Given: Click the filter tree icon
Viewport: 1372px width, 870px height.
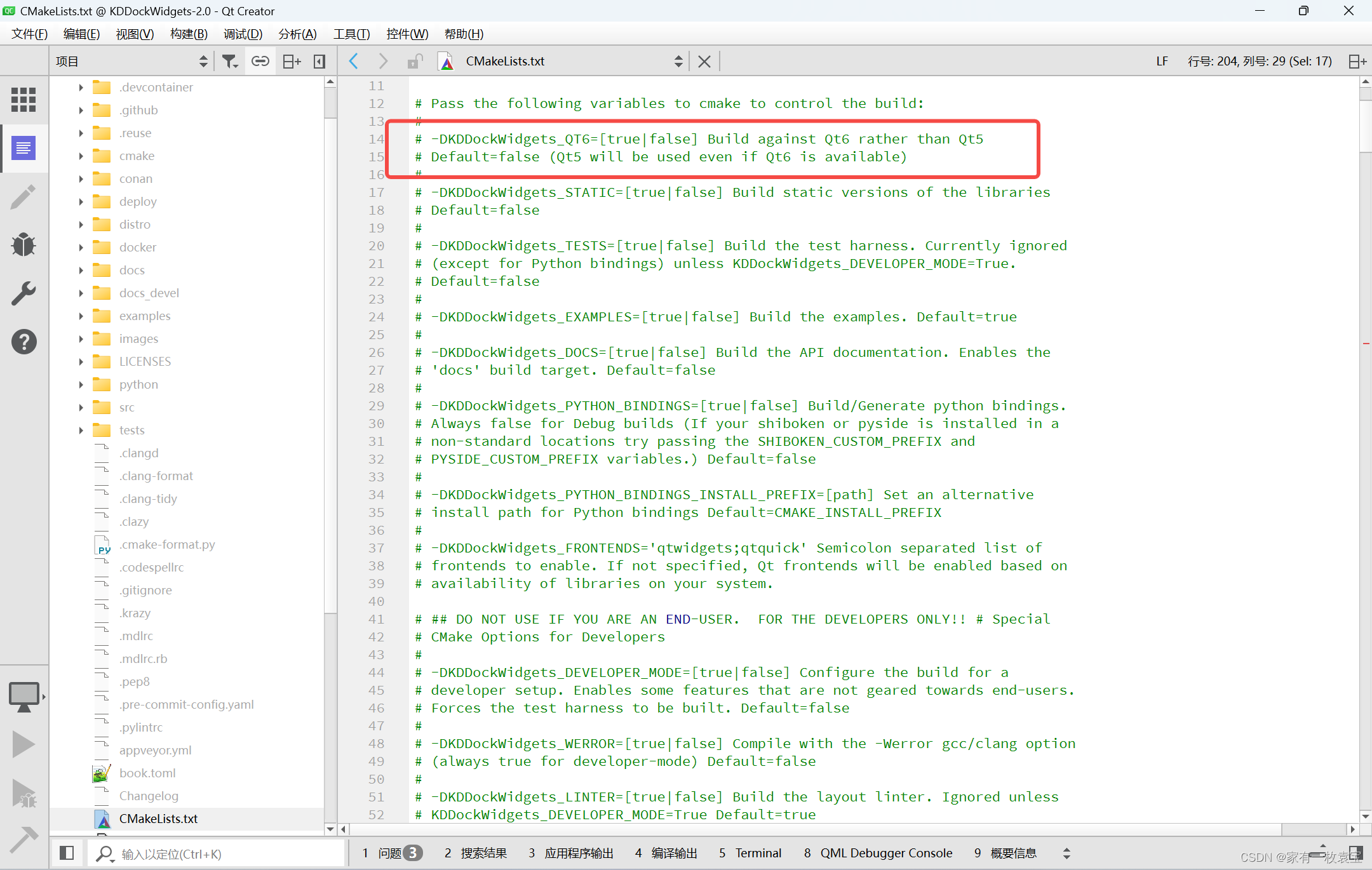Looking at the screenshot, I should (x=229, y=61).
